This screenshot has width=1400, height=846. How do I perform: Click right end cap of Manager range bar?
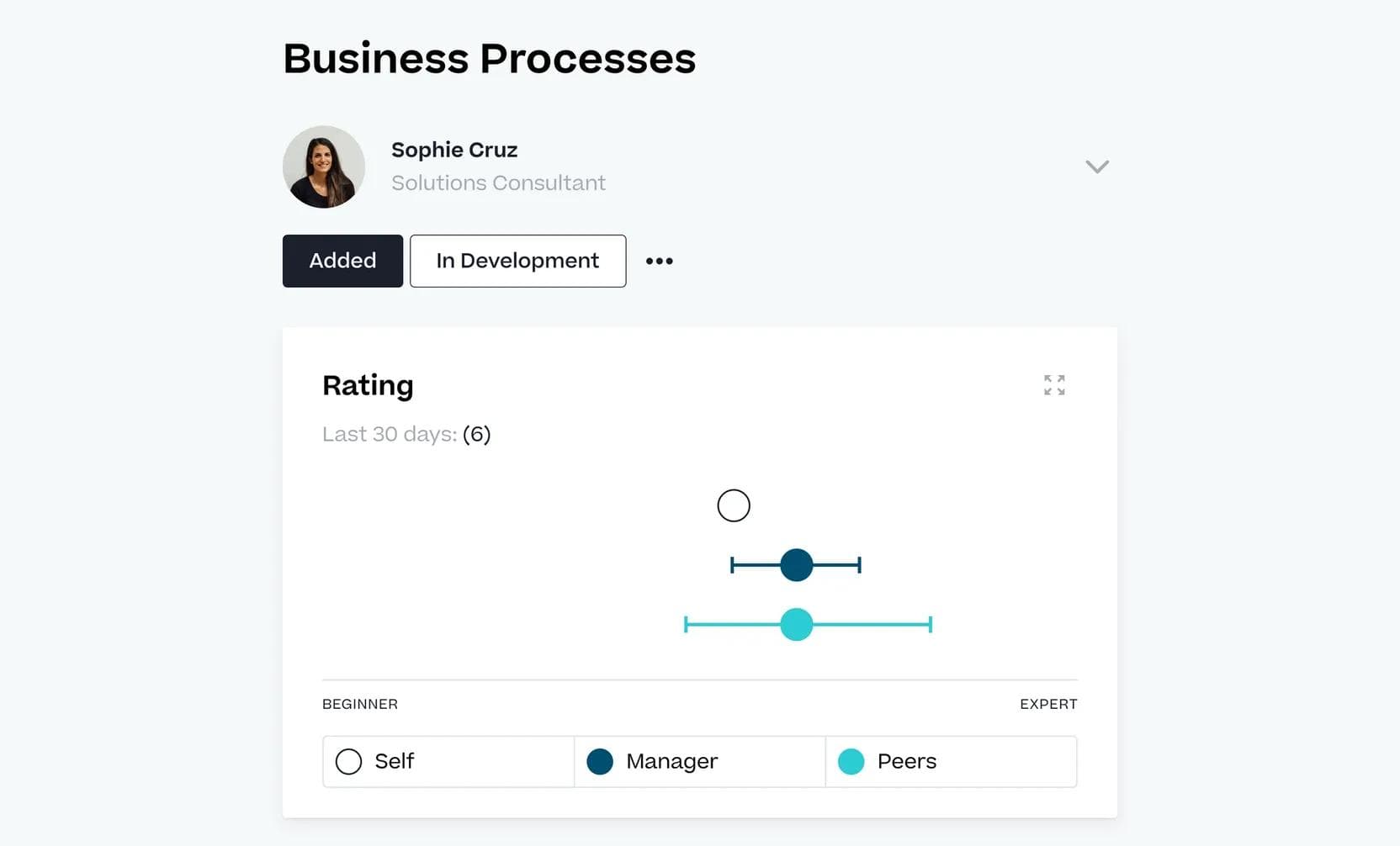point(859,565)
